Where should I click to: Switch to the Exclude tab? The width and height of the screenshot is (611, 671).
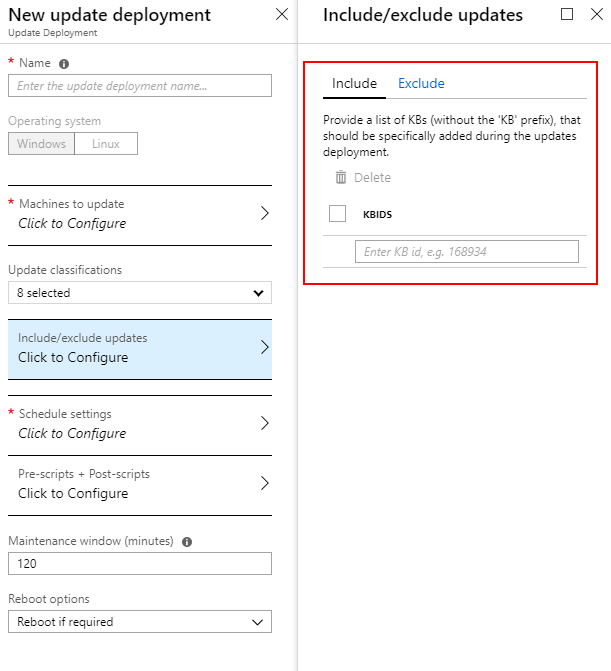(x=421, y=83)
